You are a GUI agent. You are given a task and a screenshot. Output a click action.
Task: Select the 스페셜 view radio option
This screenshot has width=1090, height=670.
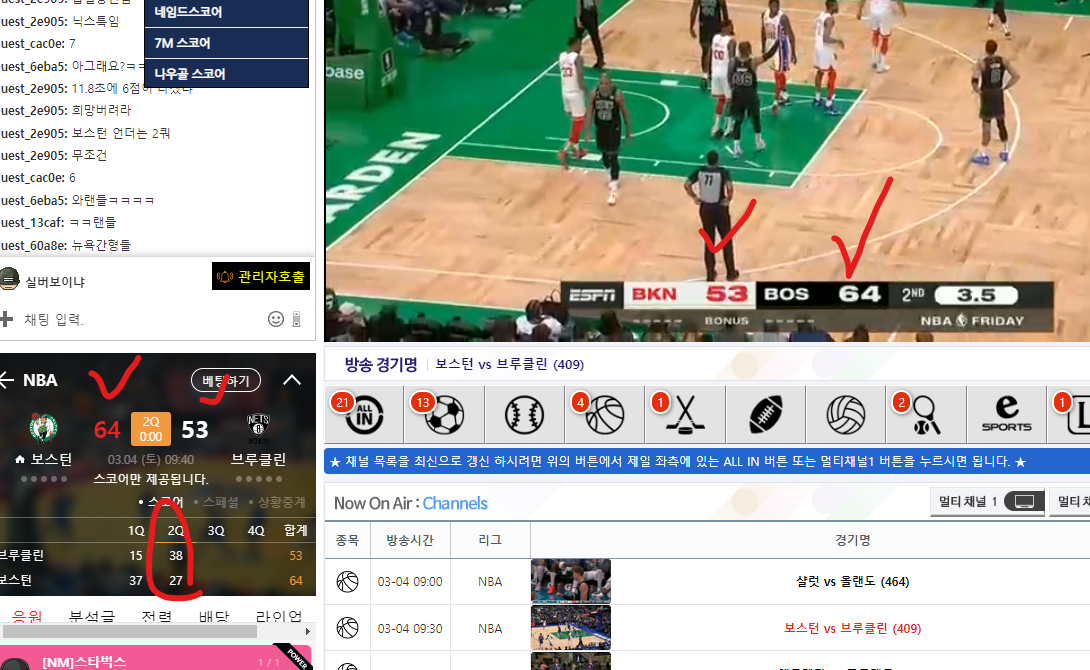pyautogui.click(x=216, y=502)
